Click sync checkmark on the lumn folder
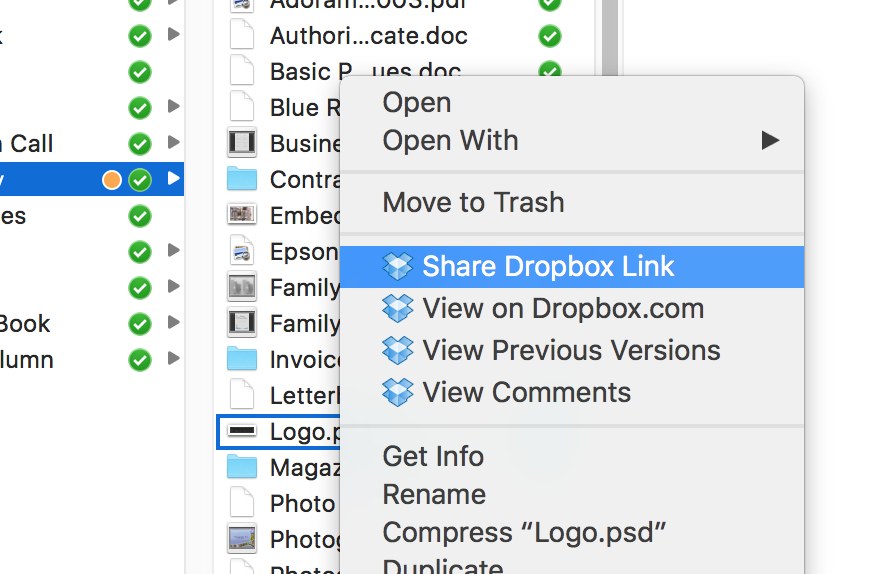 coord(140,360)
